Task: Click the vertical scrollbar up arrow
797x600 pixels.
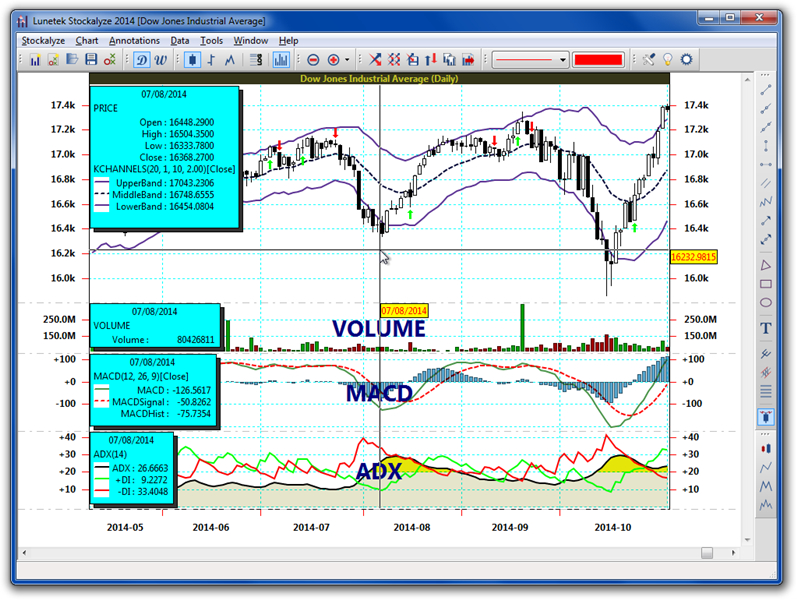Action: coord(747,79)
